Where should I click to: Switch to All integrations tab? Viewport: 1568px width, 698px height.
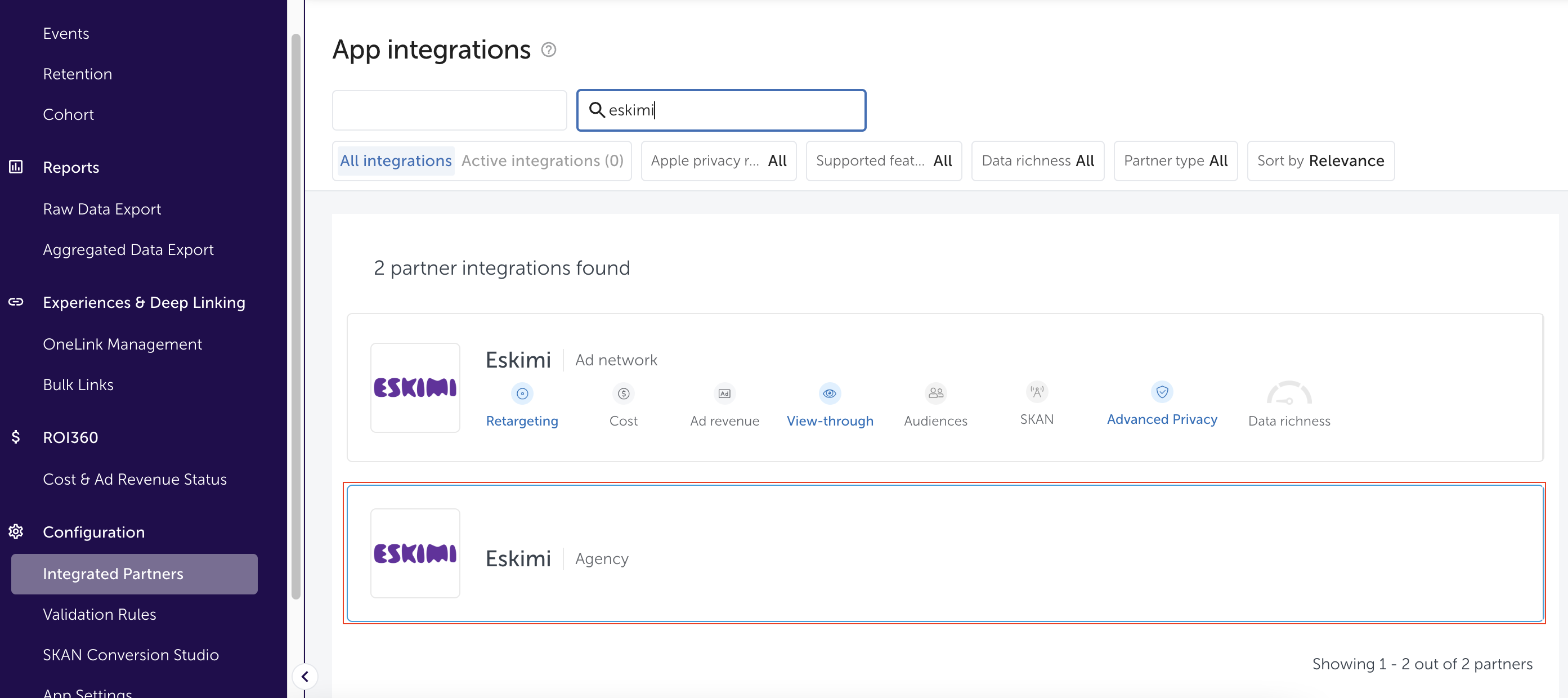tap(396, 160)
